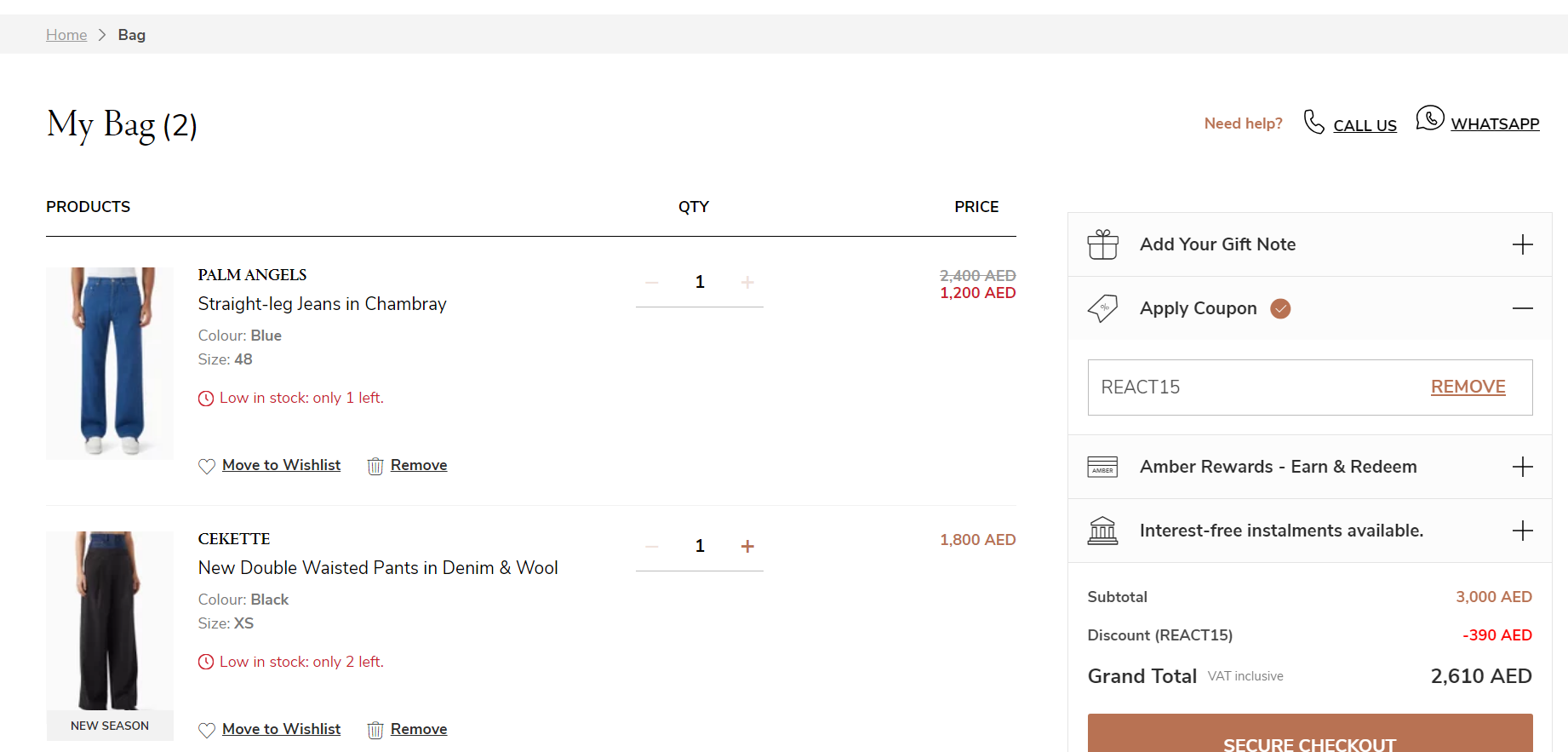Click the phone icon beside Call Us
Viewport: 1568px width, 752px height.
(1314, 123)
